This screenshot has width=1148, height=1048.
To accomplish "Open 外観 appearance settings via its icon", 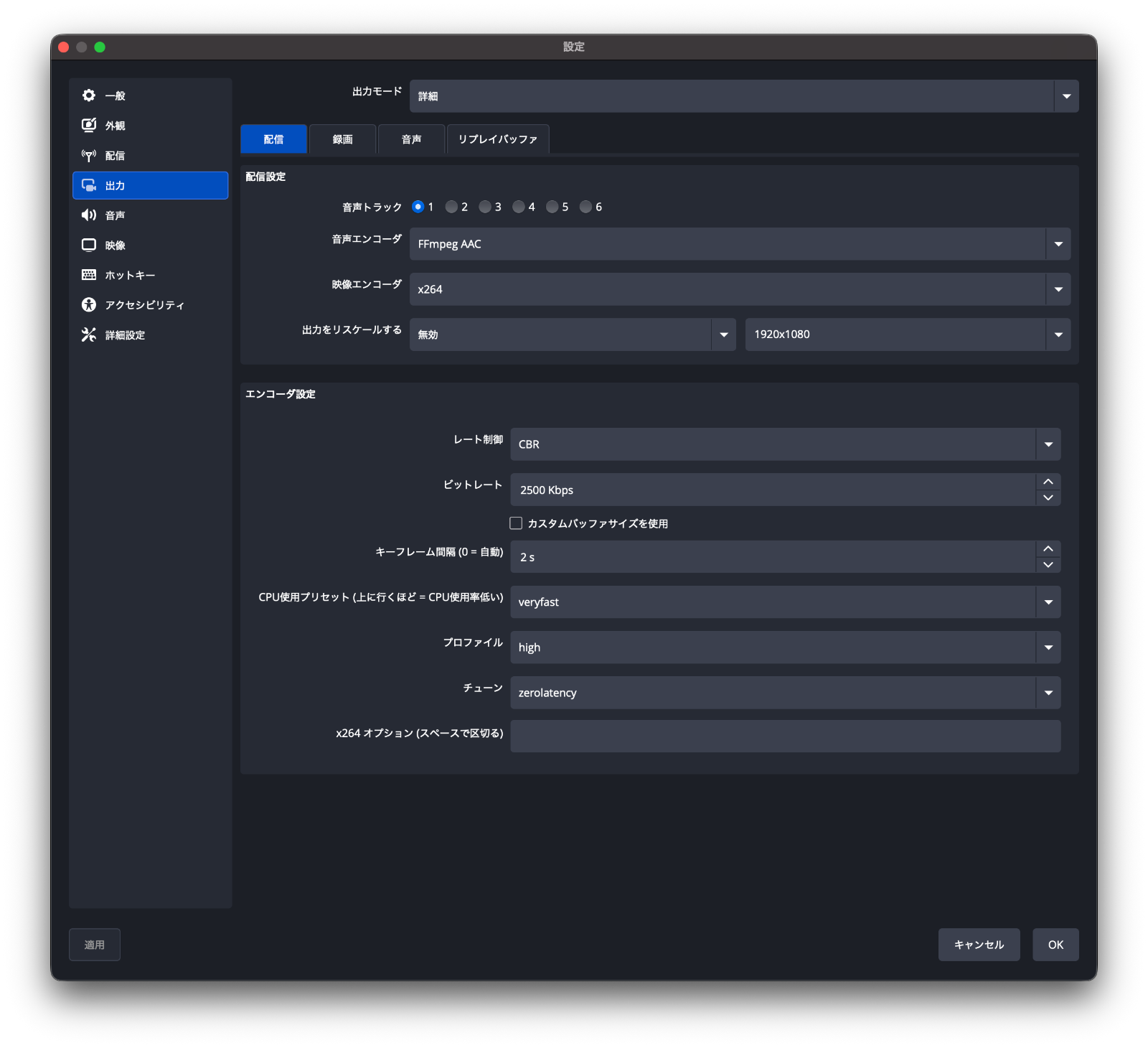I will (89, 126).
